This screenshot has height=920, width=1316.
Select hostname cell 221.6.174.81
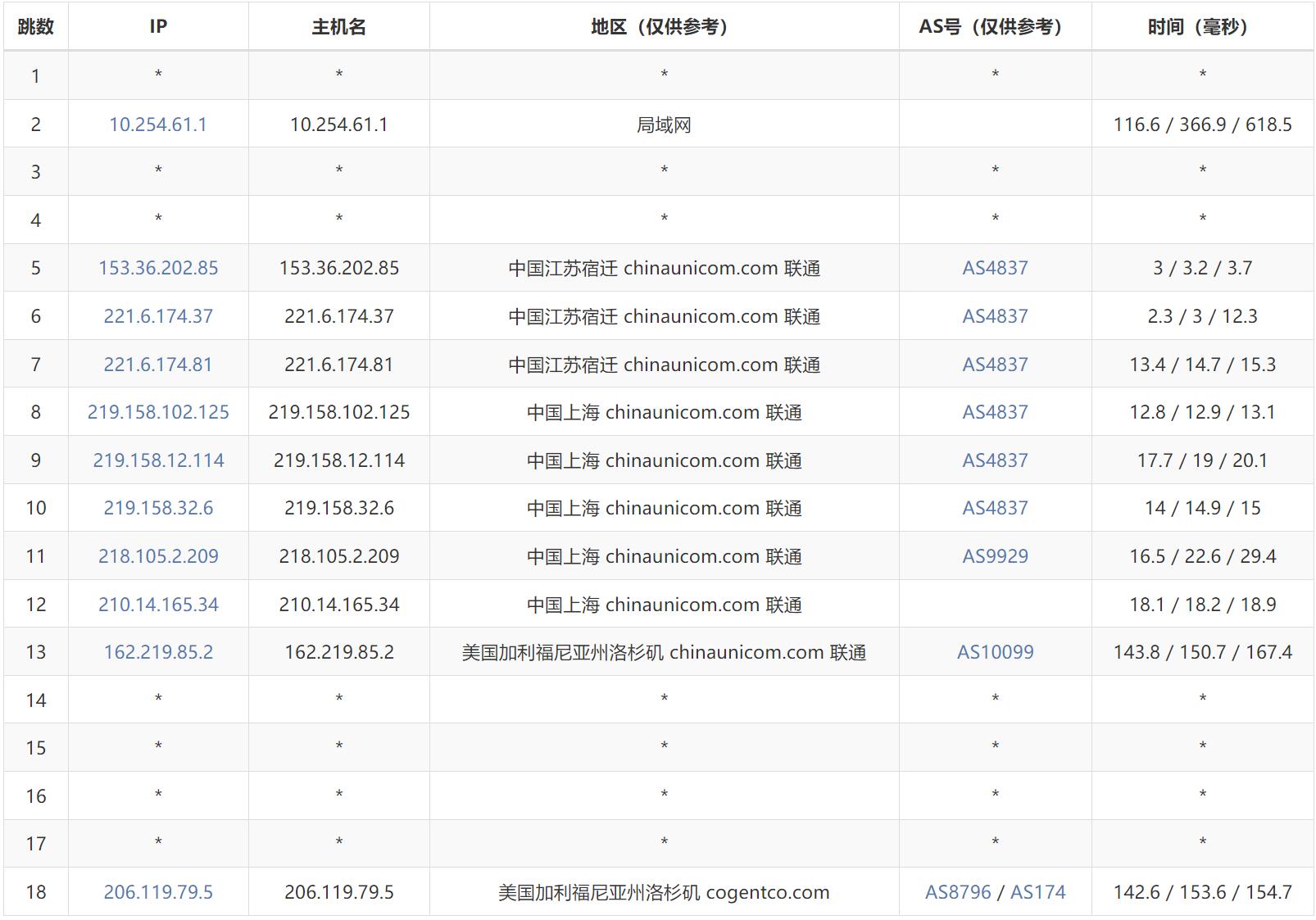click(339, 365)
